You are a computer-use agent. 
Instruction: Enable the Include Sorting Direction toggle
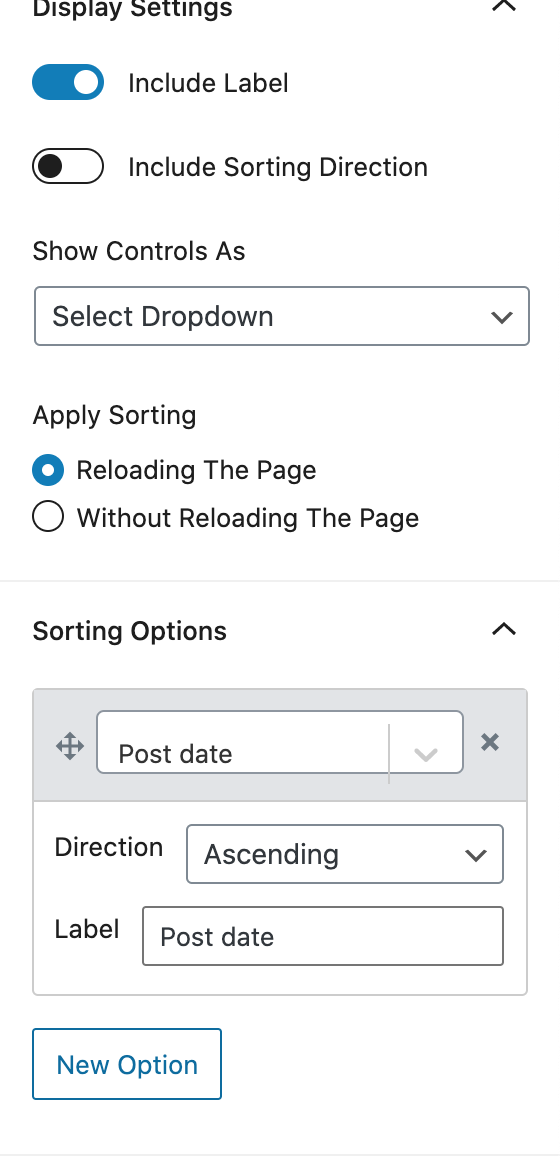coord(68,166)
